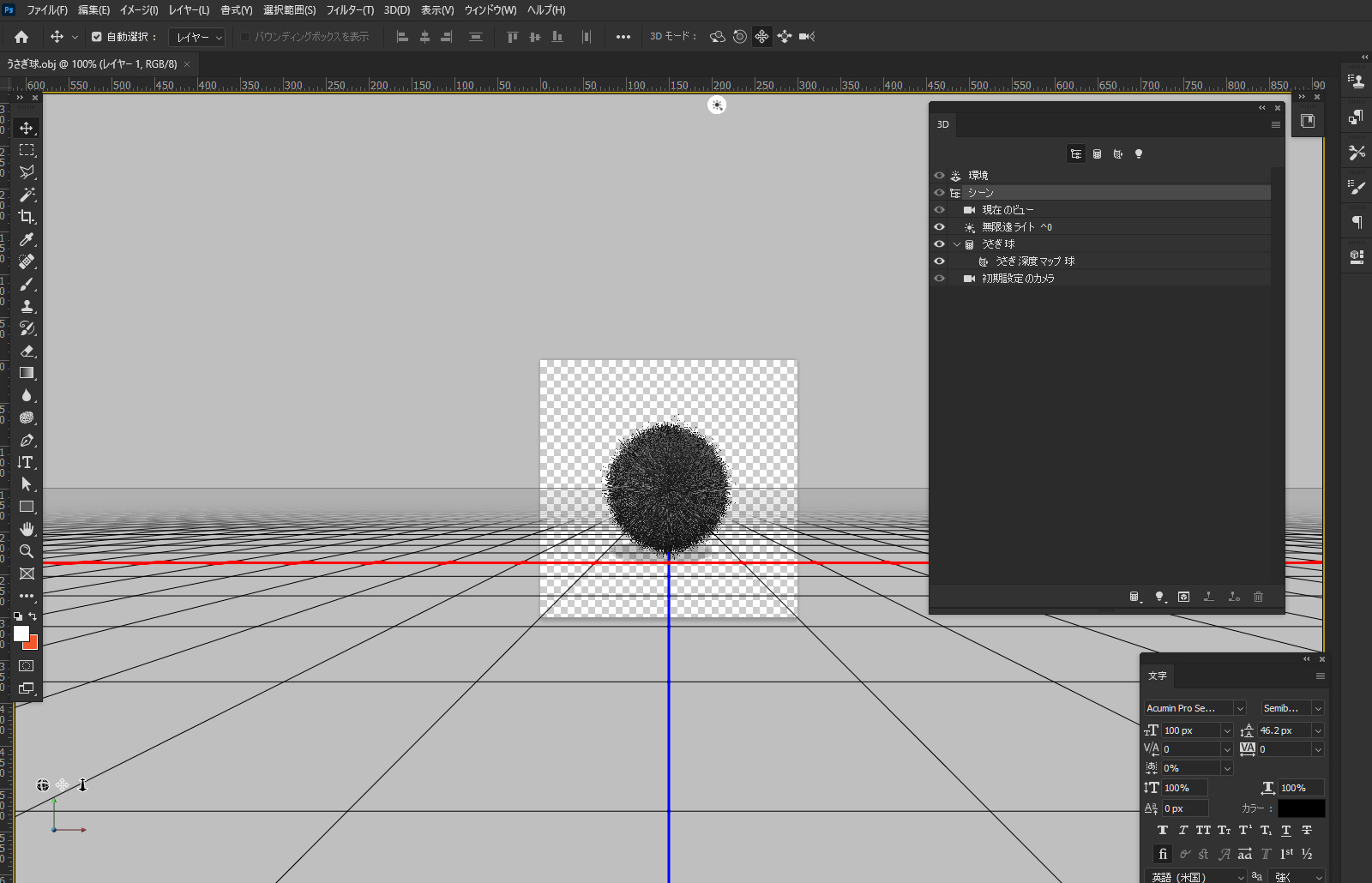The width and height of the screenshot is (1372, 883).
Task: Hide the 無限遠ライト layer visibility
Action: click(939, 227)
